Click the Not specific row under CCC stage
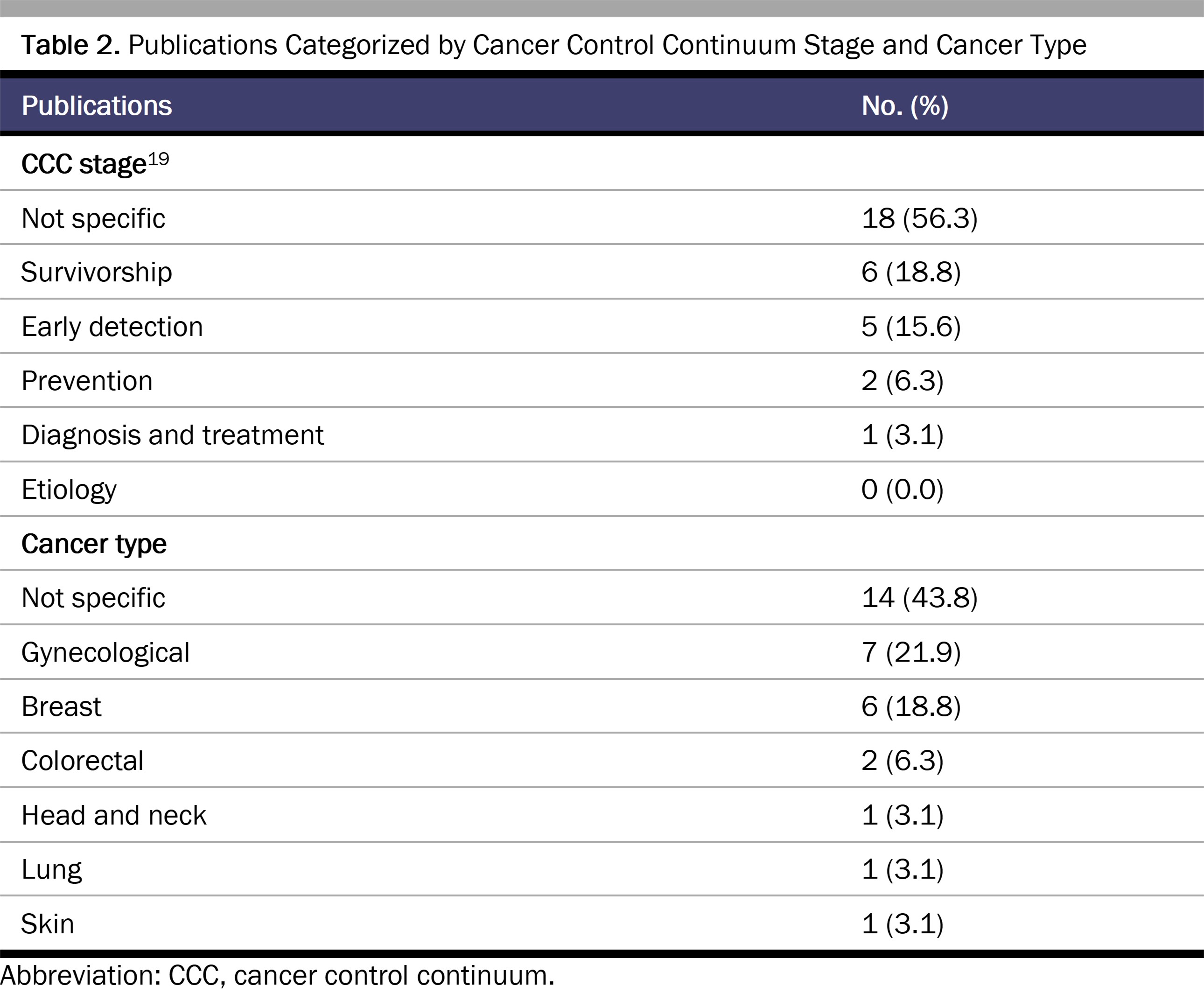Image resolution: width=1204 pixels, height=993 pixels. (602, 218)
